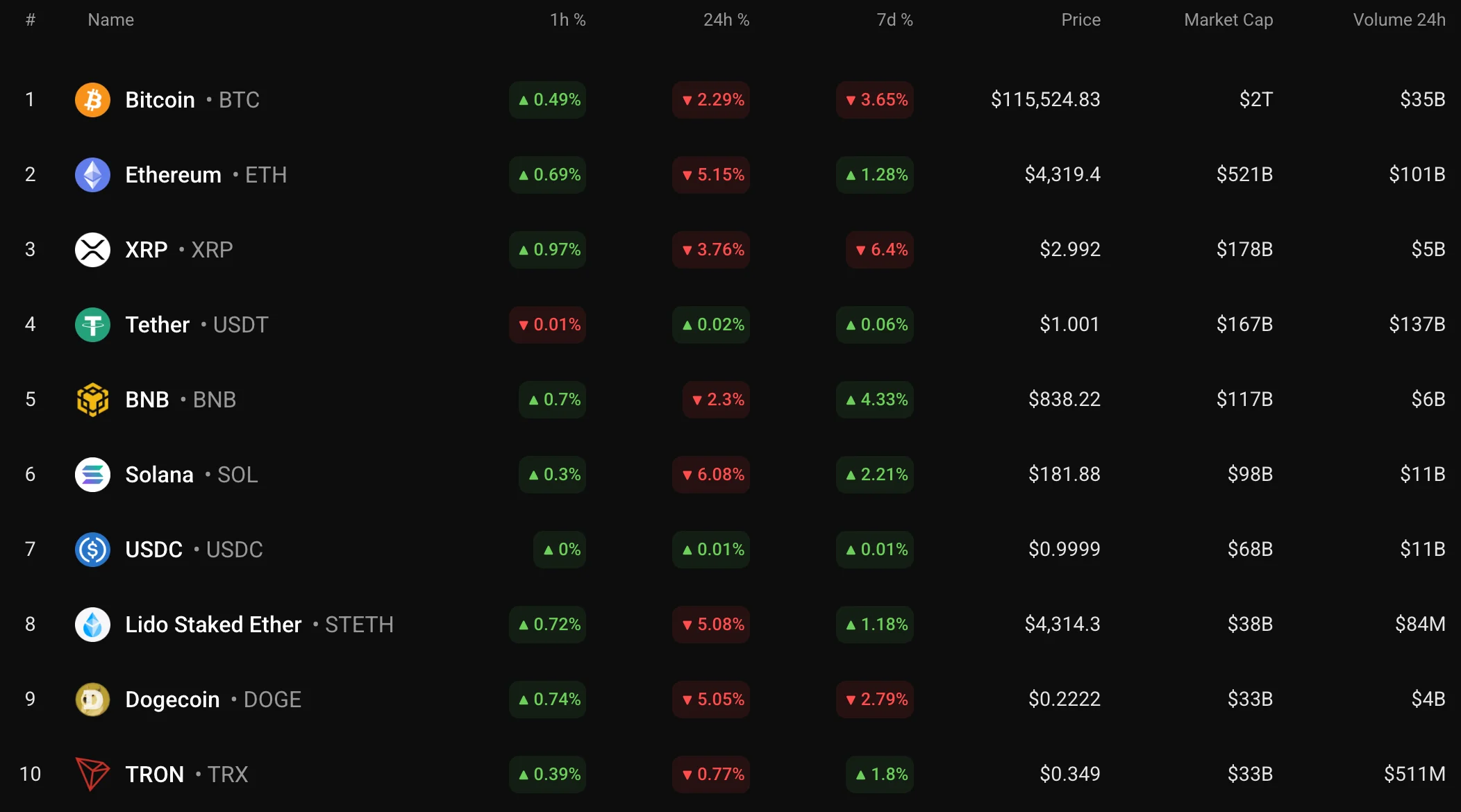Click Bitcoin's 24h change badge 2.29%
The height and width of the screenshot is (812, 1461).
(712, 100)
